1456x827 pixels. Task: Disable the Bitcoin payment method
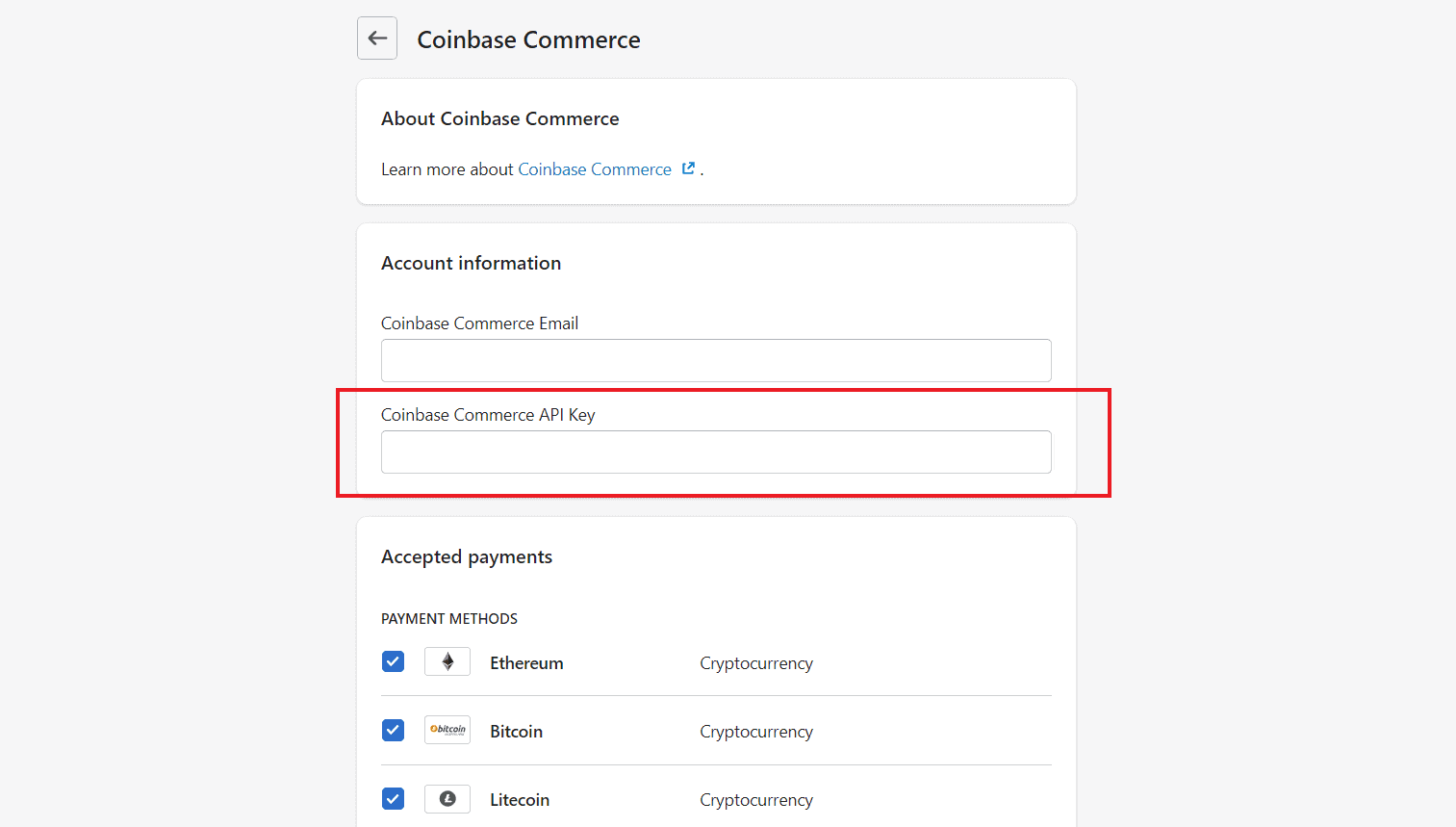(x=393, y=730)
